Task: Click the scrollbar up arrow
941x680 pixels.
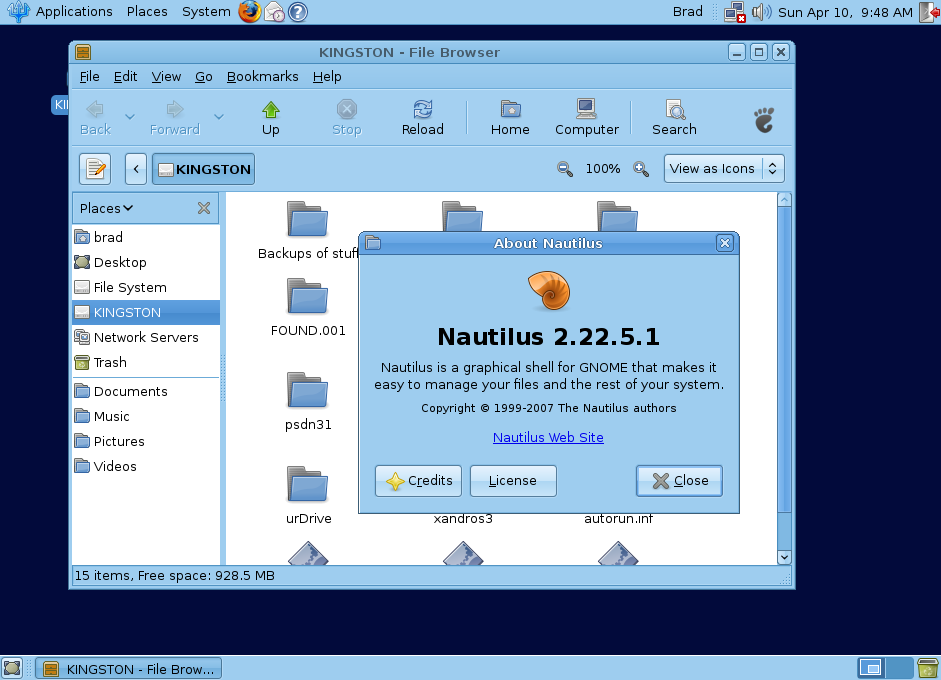Action: [x=784, y=200]
